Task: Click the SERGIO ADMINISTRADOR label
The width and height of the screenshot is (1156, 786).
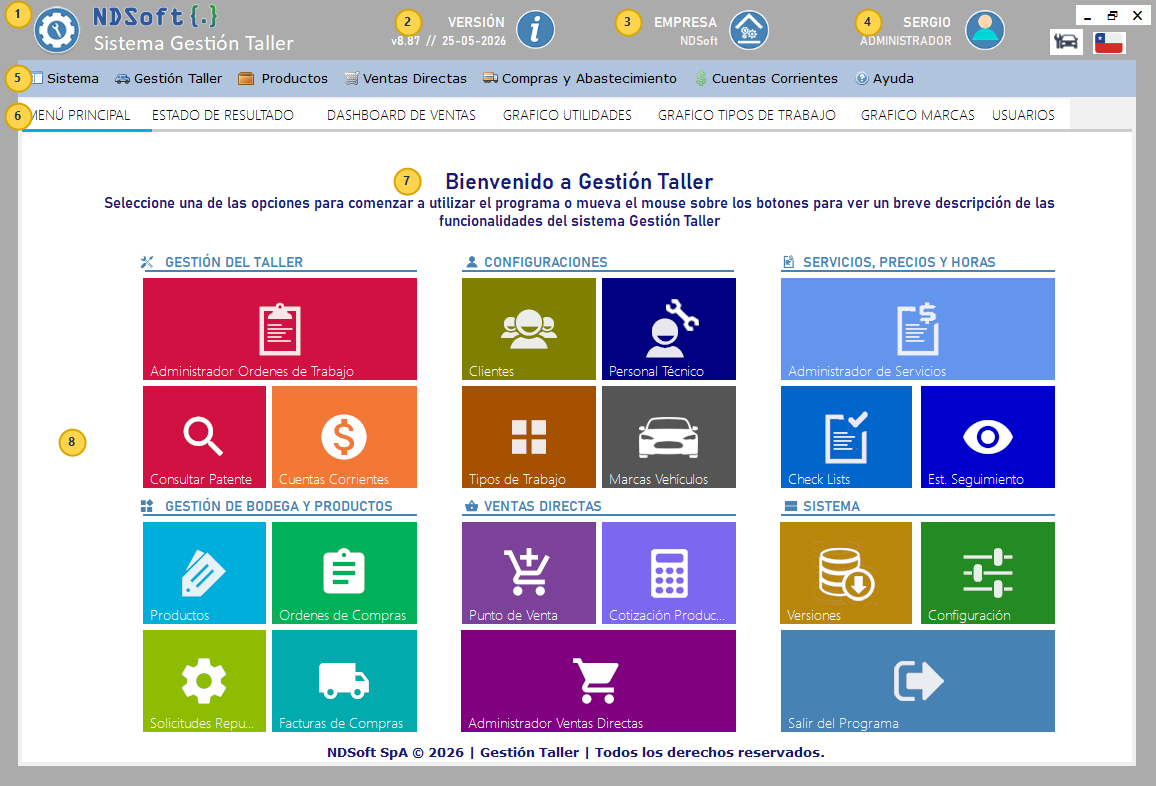Action: pyautogui.click(x=905, y=31)
